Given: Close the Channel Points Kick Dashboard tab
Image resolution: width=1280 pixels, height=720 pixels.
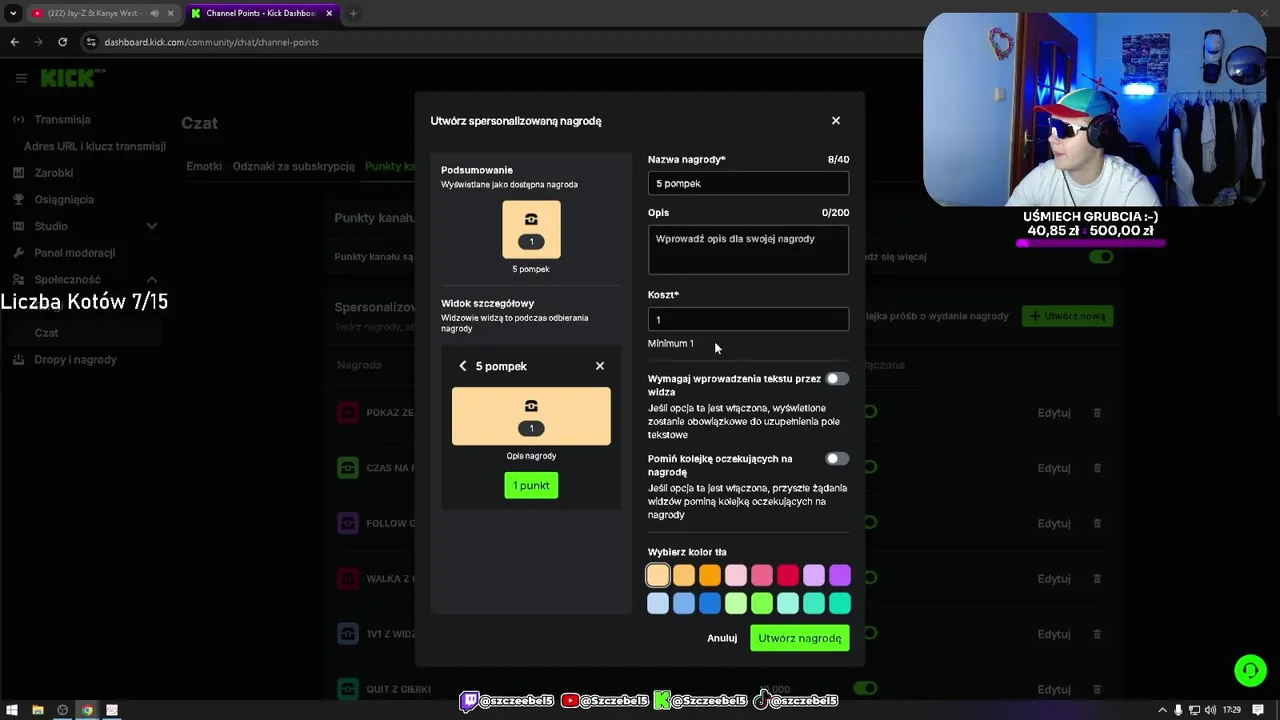Looking at the screenshot, I should pyautogui.click(x=329, y=13).
